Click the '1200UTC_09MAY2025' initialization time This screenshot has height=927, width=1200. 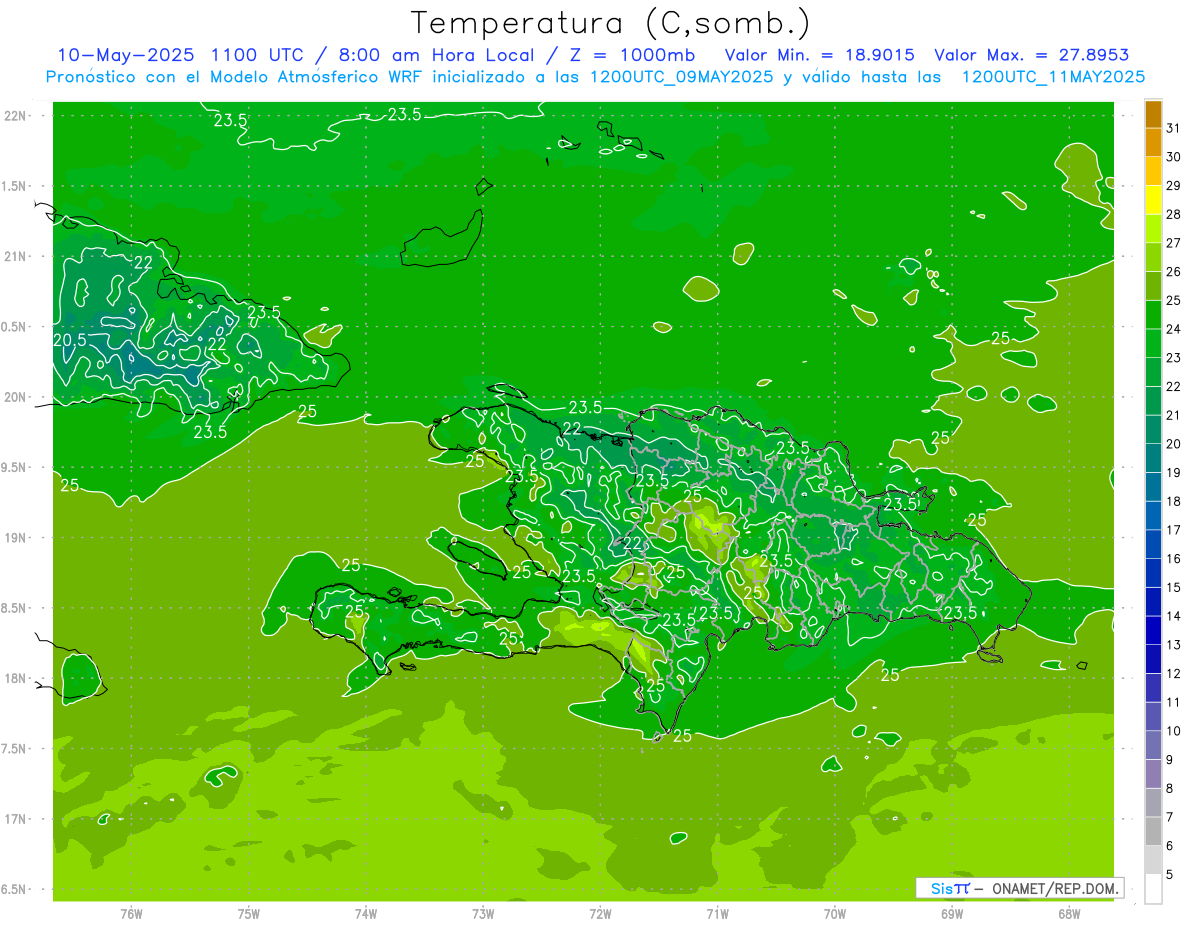click(x=681, y=76)
